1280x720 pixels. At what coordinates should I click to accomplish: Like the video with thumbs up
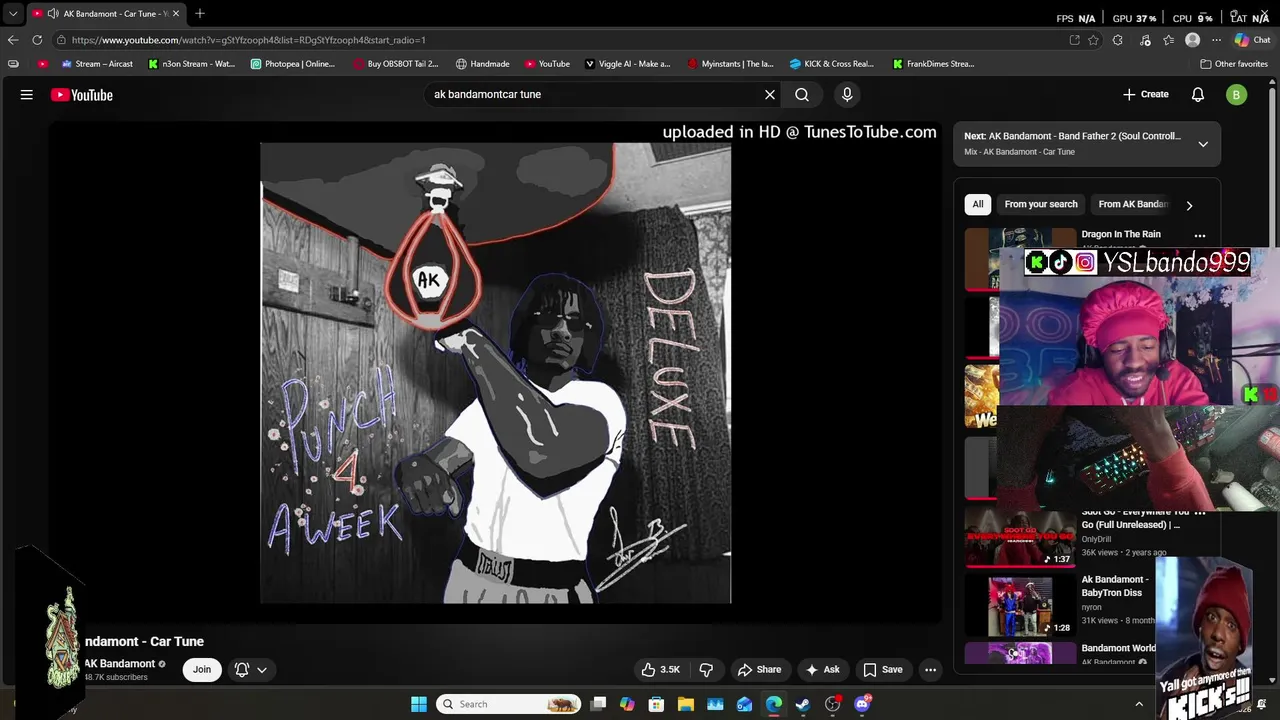661,669
